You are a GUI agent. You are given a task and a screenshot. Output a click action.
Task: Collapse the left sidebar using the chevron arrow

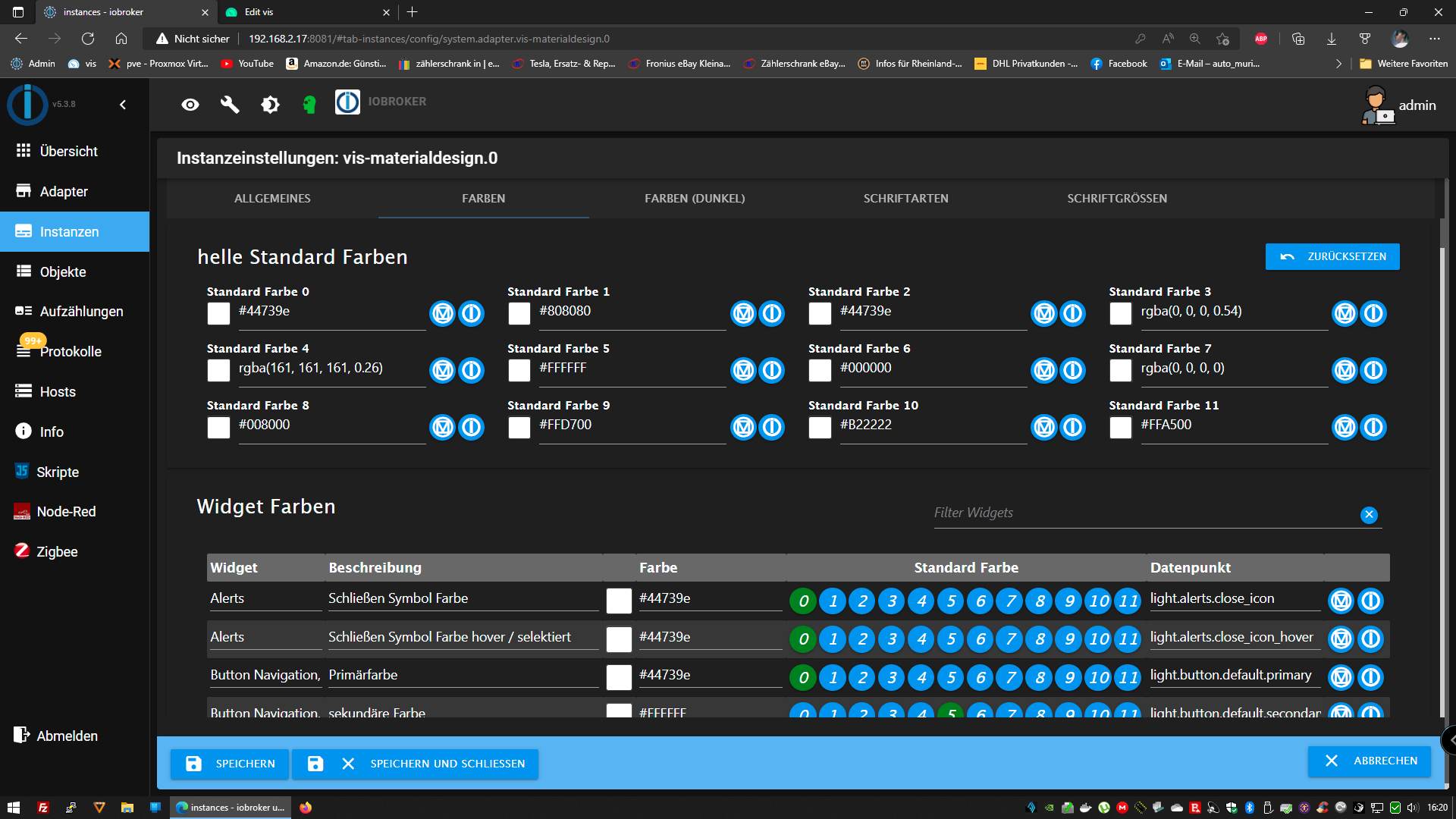[123, 105]
